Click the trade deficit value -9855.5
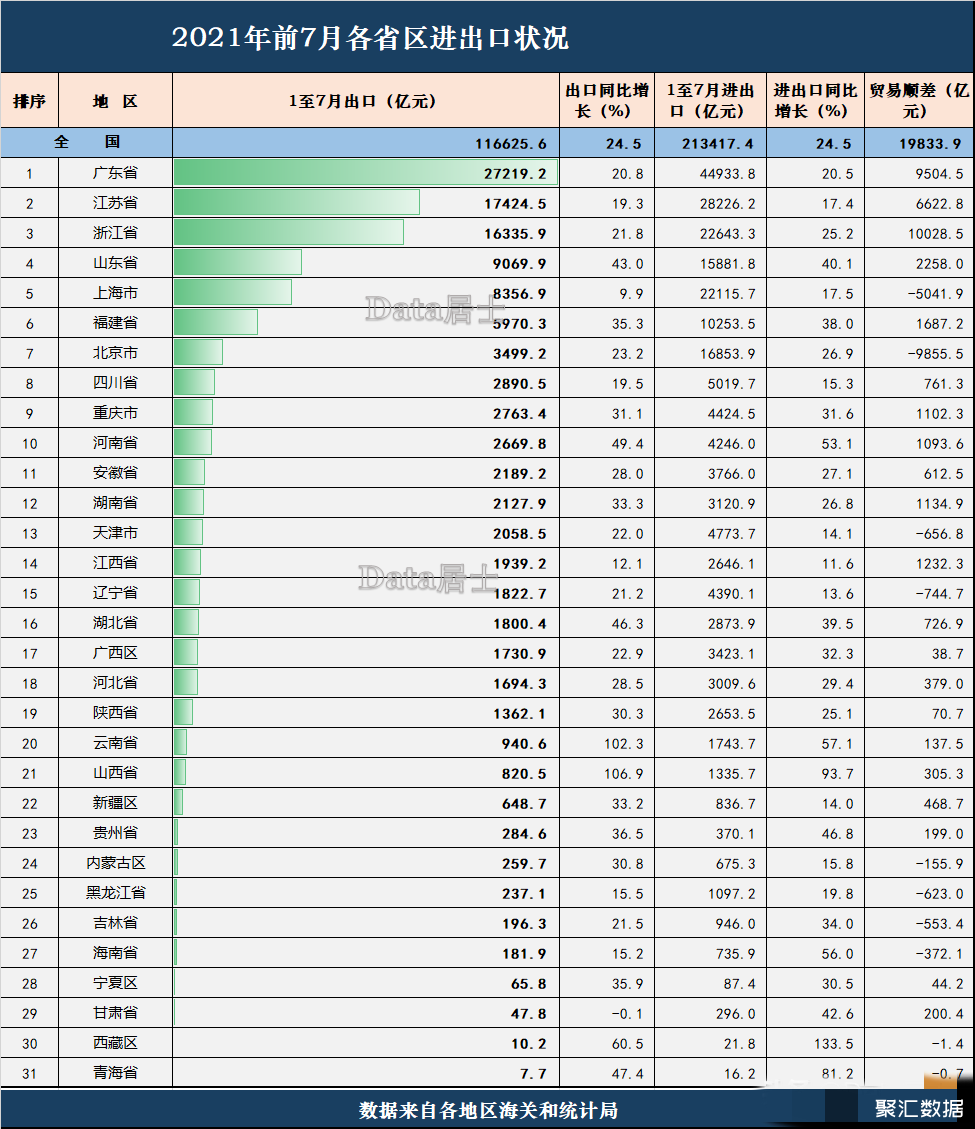The width and height of the screenshot is (975, 1129). pyautogui.click(x=934, y=354)
